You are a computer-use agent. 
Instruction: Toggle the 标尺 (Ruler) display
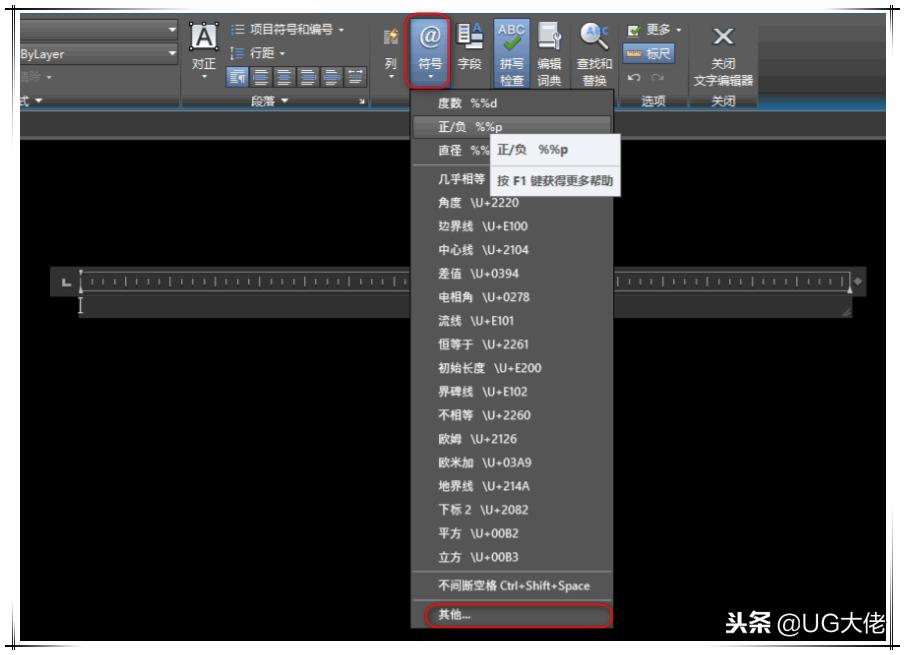[x=651, y=54]
